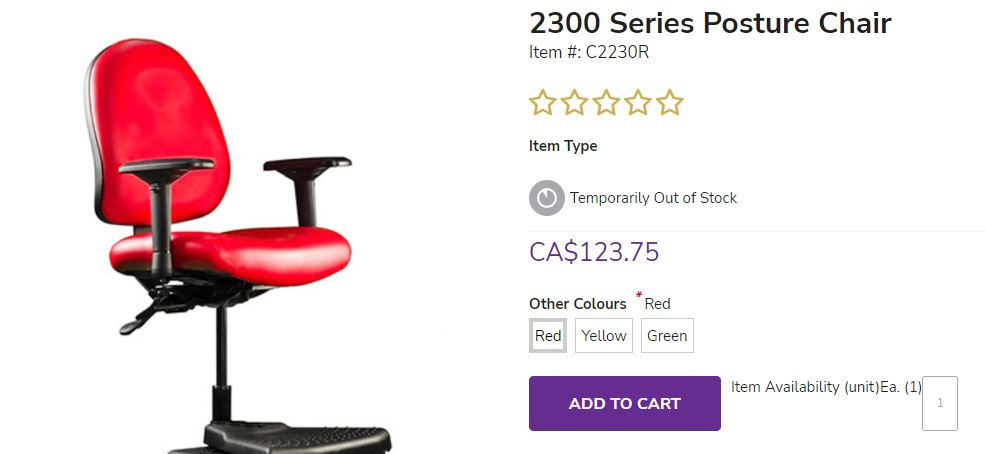Rate the chair one star
Image resolution: width=985 pixels, height=454 pixels.
542,102
